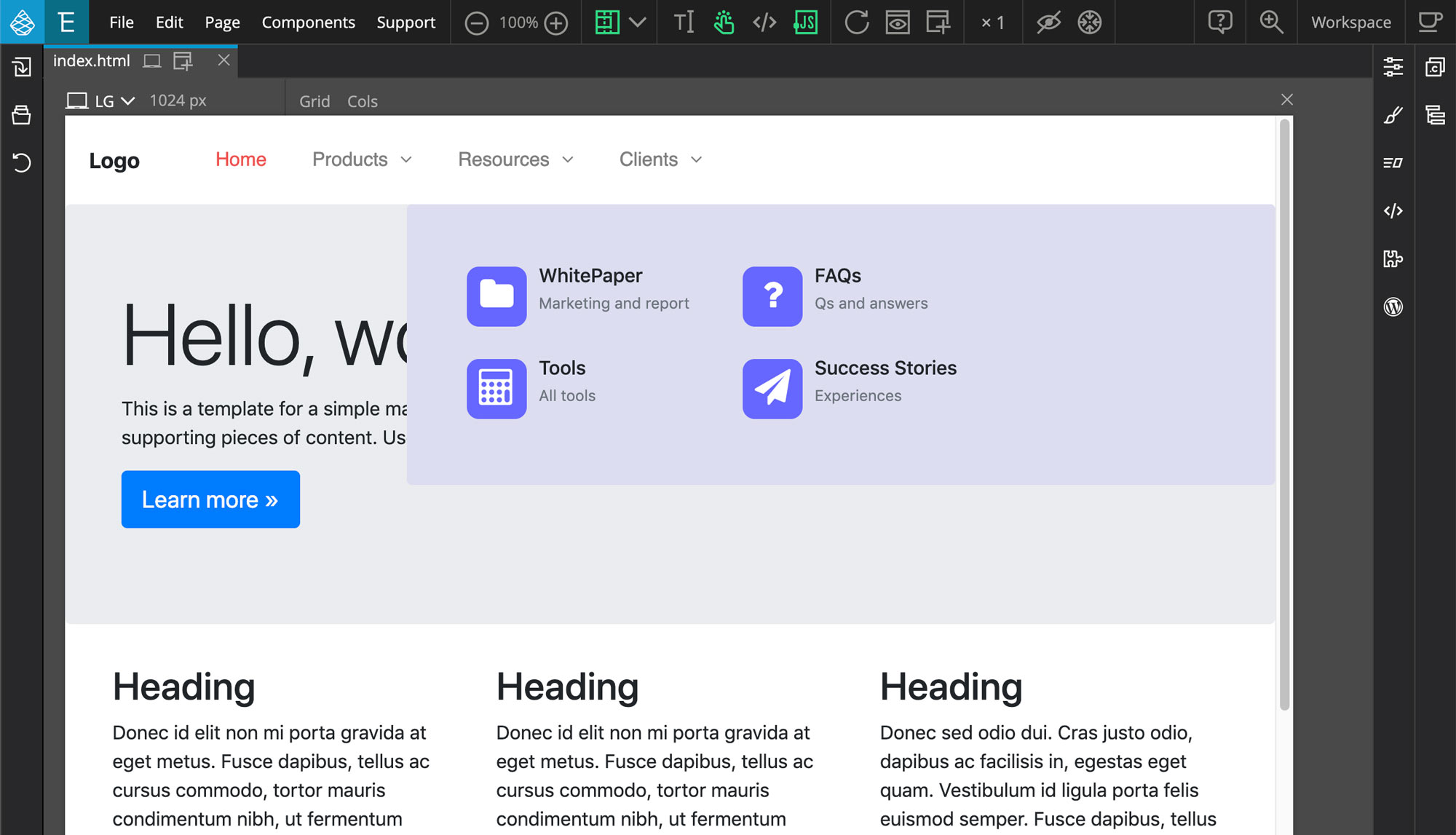Zoom out with the minus icon
Image resolution: width=1456 pixels, height=835 pixels.
point(477,23)
